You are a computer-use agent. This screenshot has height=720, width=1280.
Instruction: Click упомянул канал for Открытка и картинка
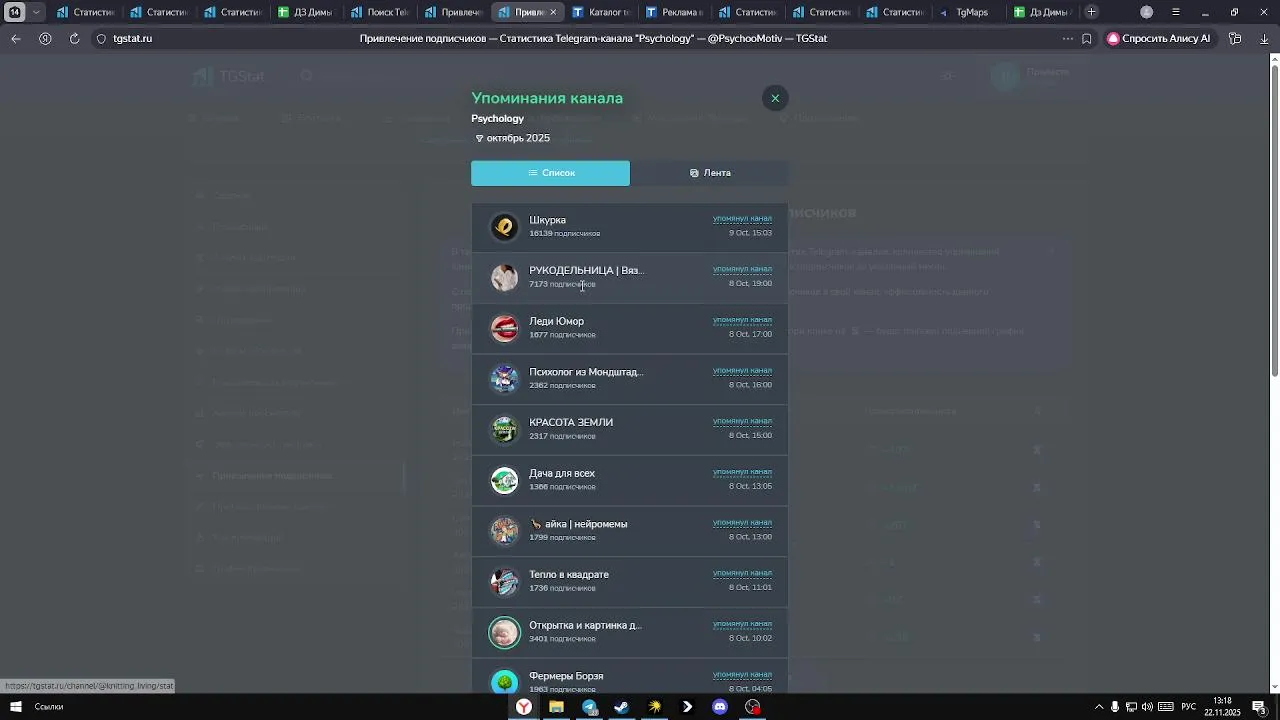tap(742, 624)
